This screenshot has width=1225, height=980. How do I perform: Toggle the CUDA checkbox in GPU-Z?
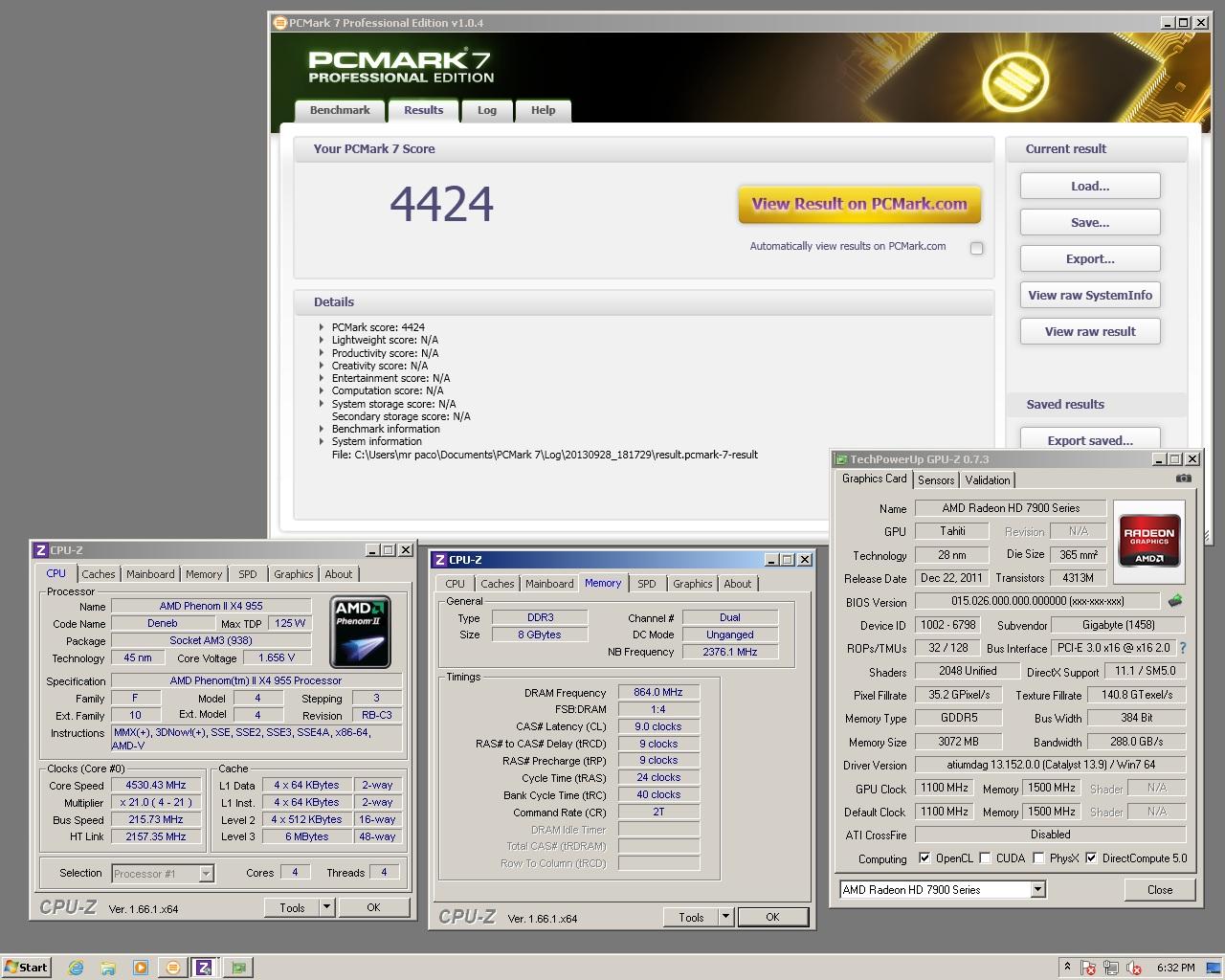point(985,857)
